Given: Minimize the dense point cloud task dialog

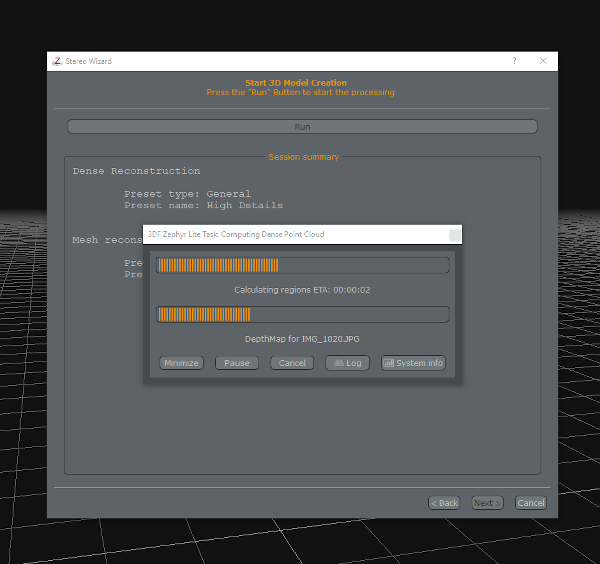Looking at the screenshot, I should 181,363.
